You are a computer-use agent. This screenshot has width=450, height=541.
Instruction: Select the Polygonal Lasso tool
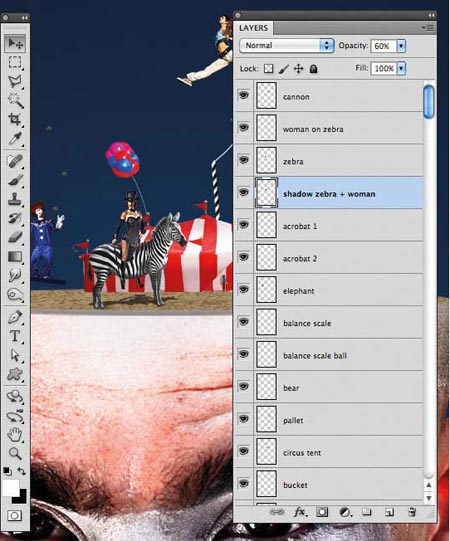[15, 81]
